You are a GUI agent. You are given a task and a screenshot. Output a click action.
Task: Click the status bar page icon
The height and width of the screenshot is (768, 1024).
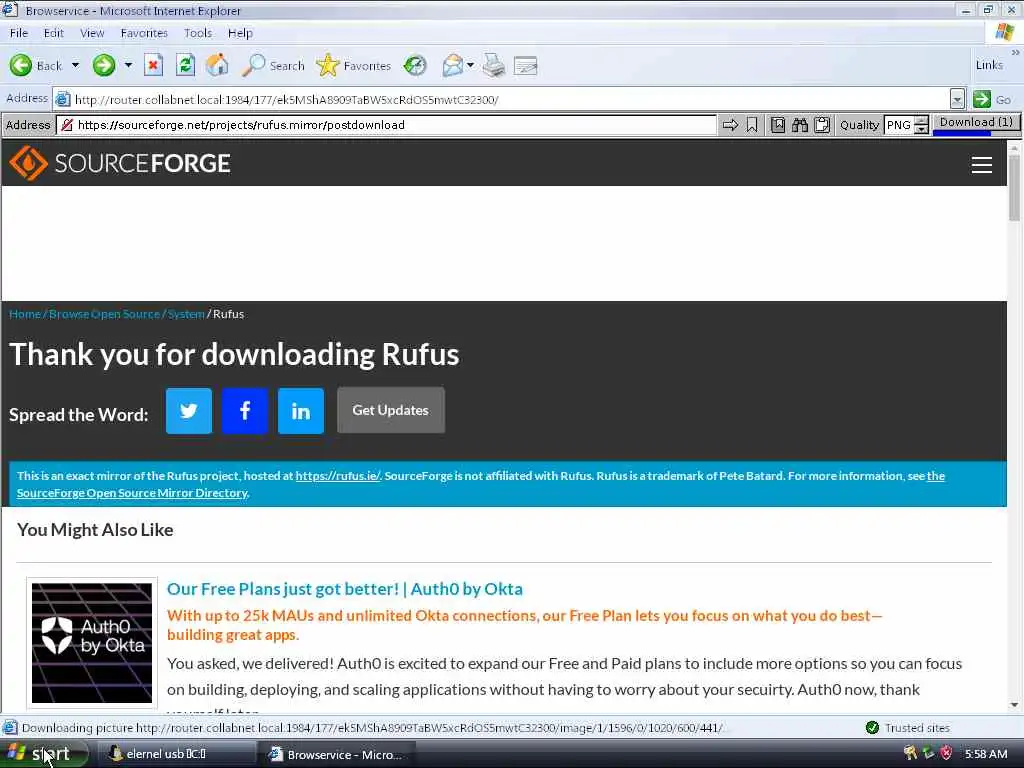click(10, 728)
